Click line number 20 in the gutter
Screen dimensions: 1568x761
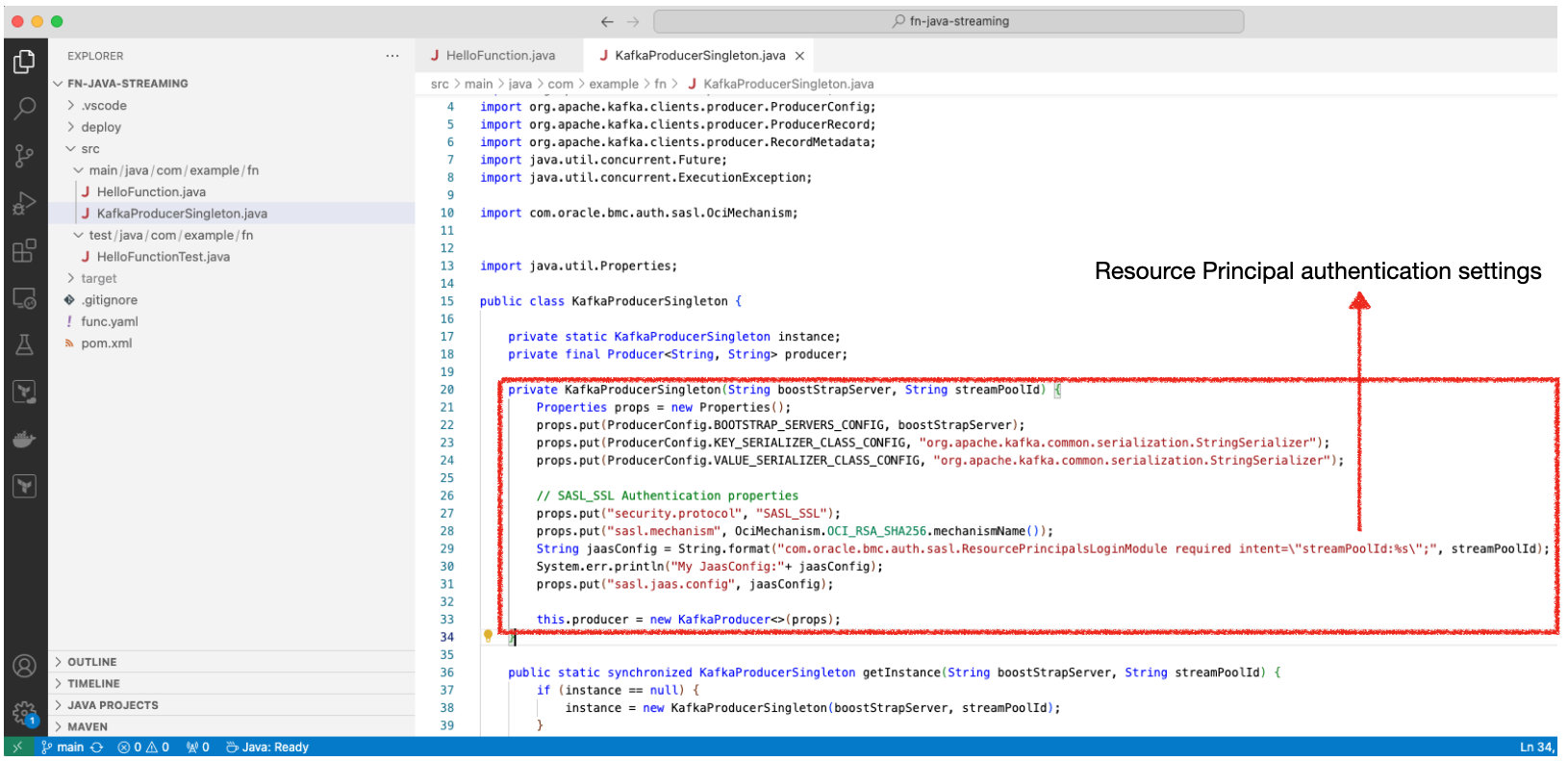[446, 390]
